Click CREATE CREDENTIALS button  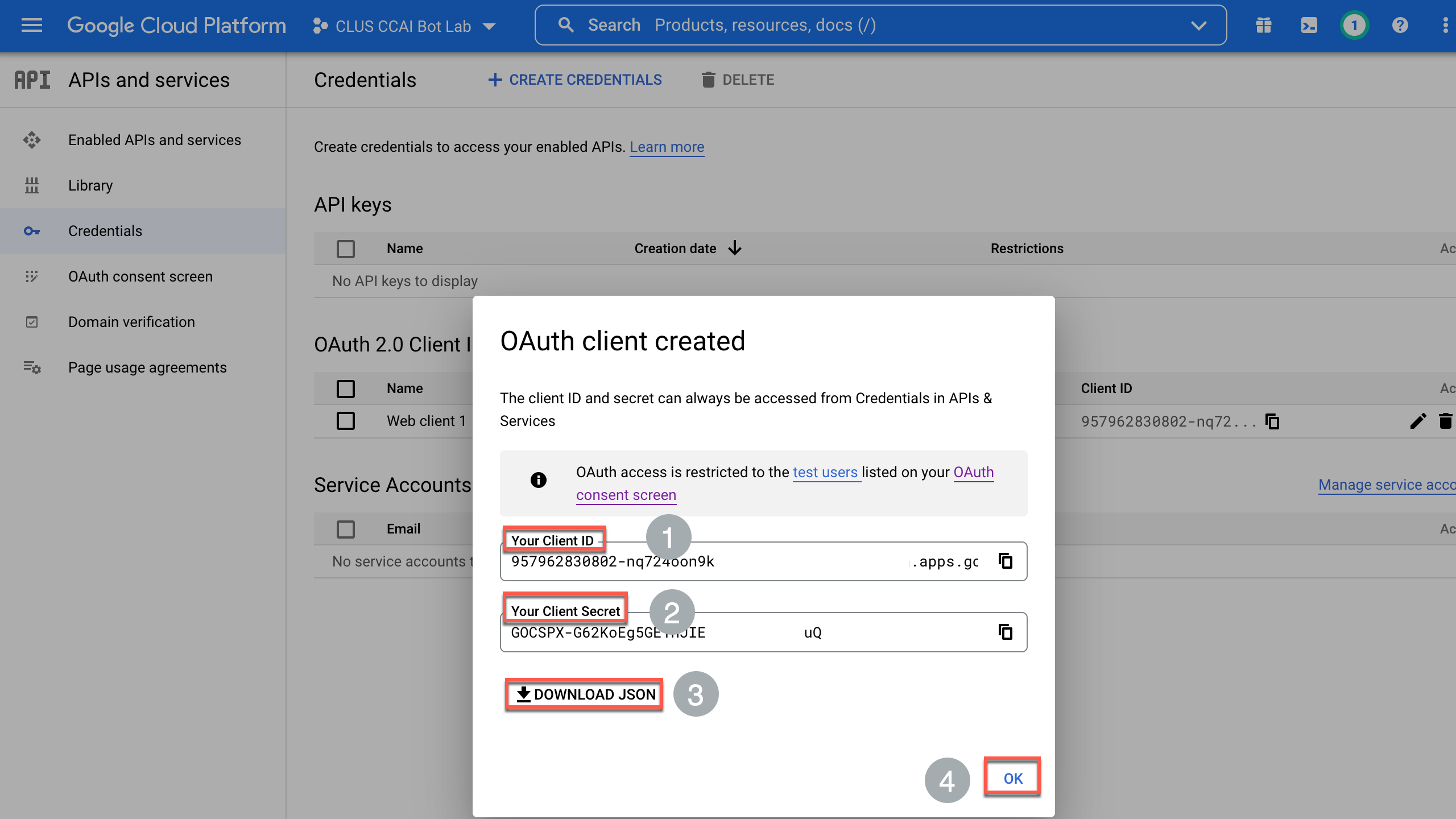pyautogui.click(x=575, y=80)
